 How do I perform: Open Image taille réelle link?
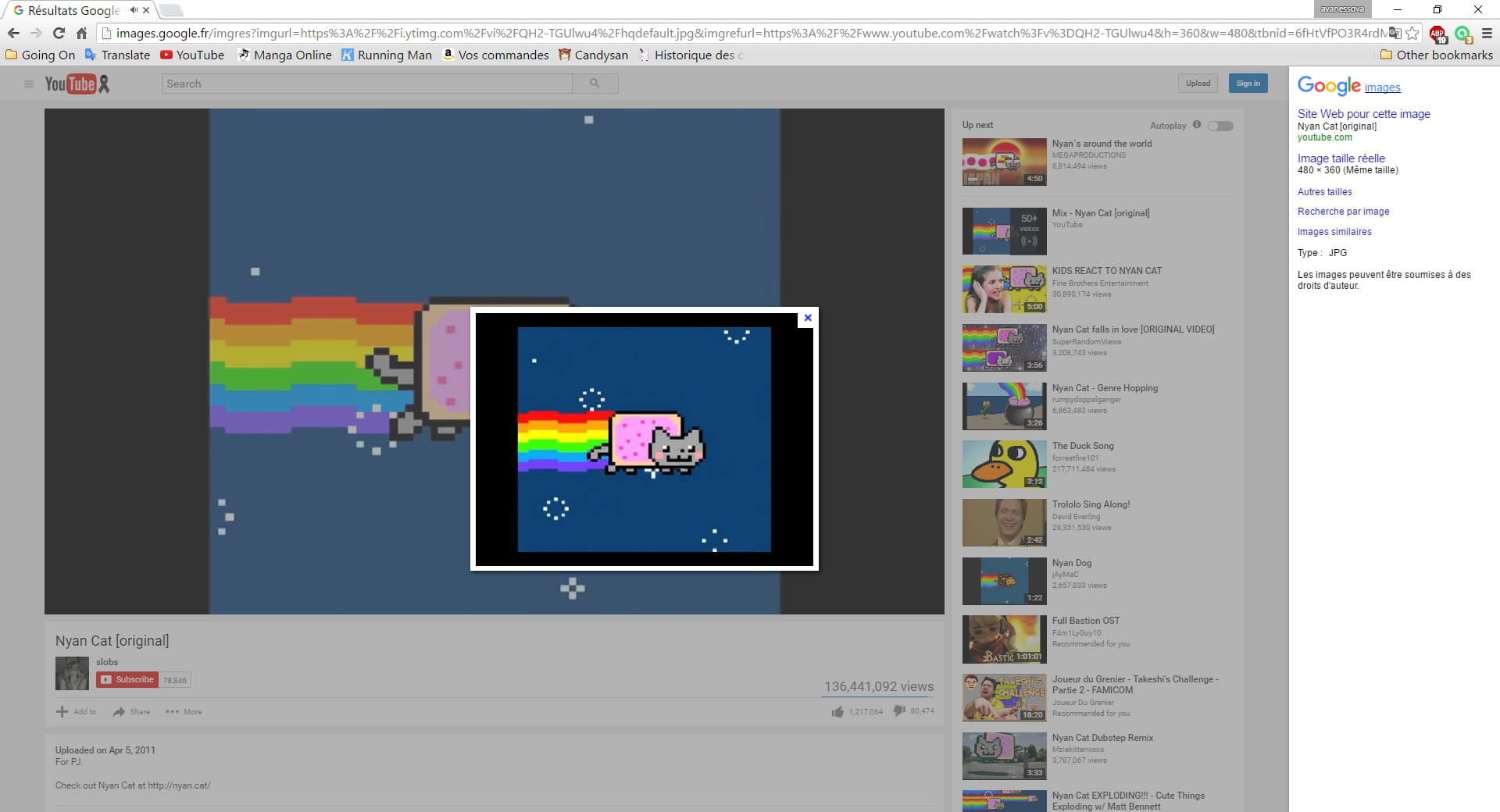point(1341,158)
